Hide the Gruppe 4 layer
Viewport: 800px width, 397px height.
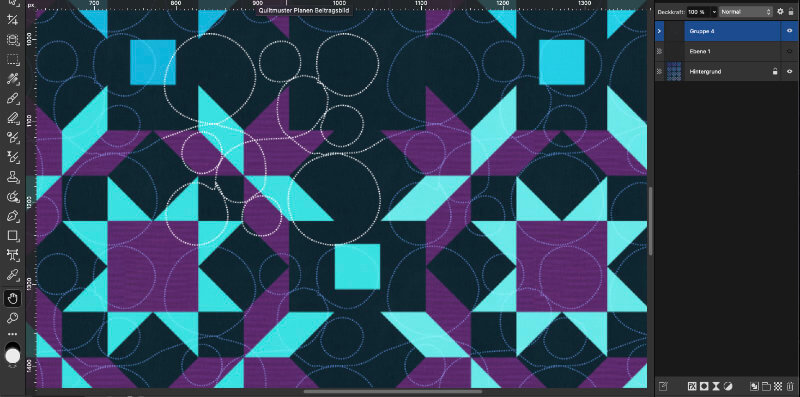pos(789,31)
